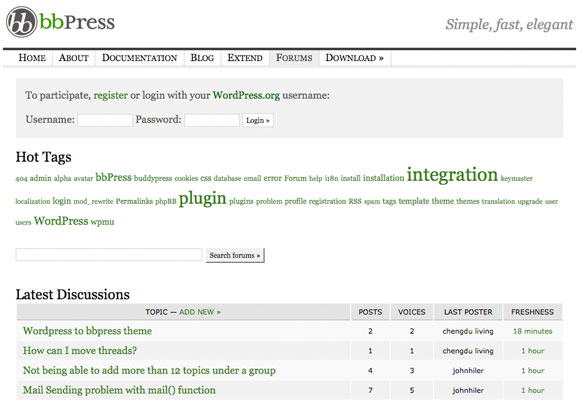580x400 pixels.
Task: Select the Extend nav item
Action: tap(245, 58)
